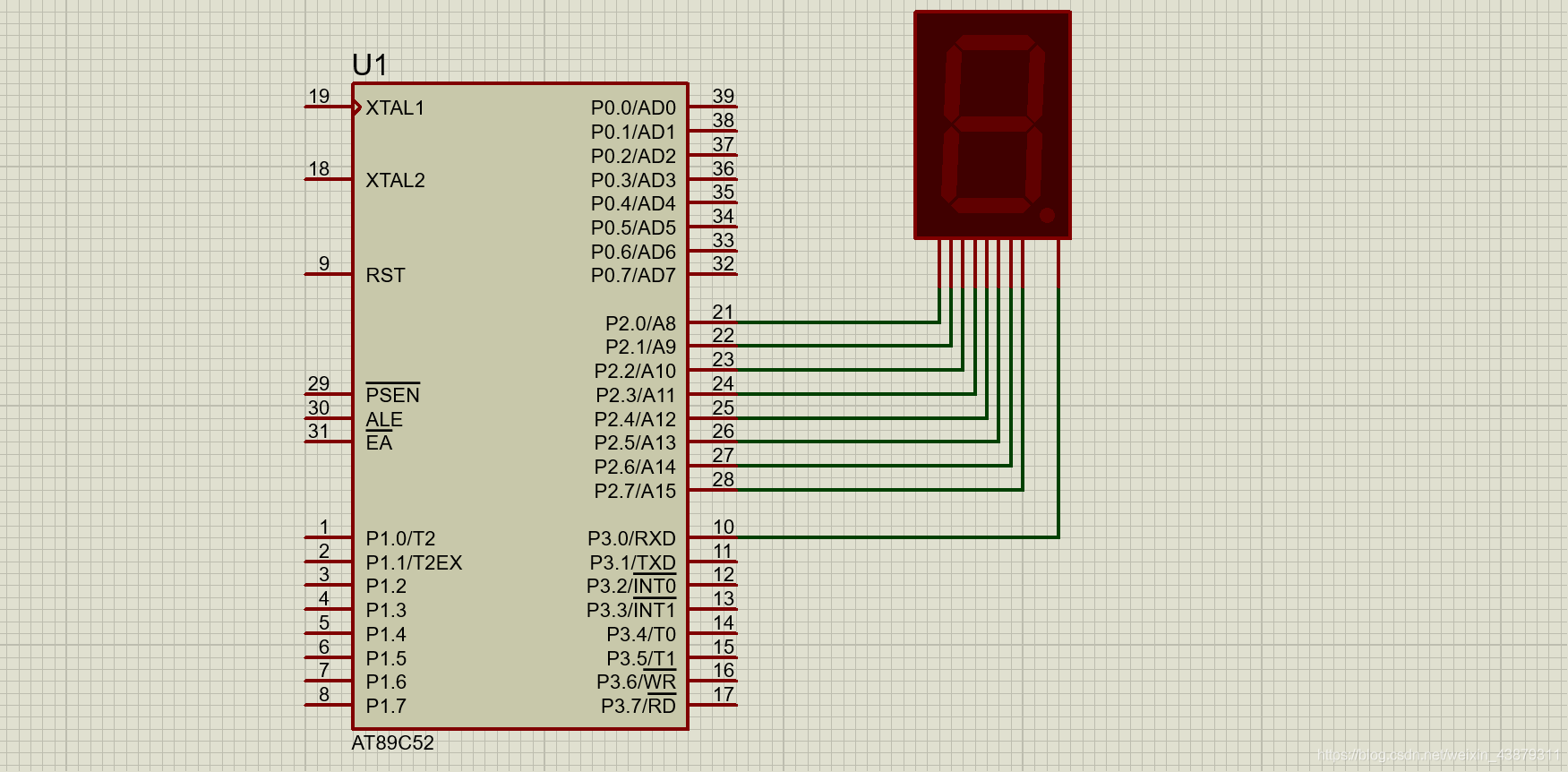Viewport: 1568px width, 772px height.
Task: Click the XTAL1 pin label
Action: point(395,107)
